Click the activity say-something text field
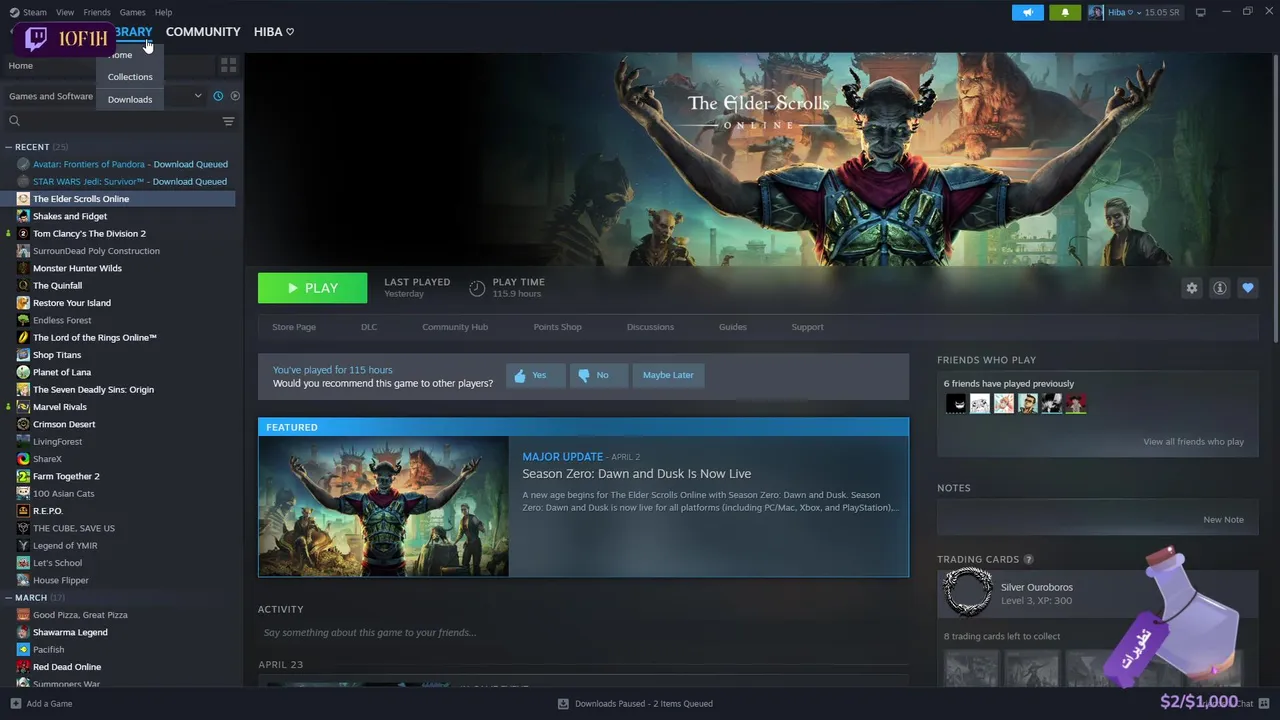The height and width of the screenshot is (720, 1280). tap(583, 633)
